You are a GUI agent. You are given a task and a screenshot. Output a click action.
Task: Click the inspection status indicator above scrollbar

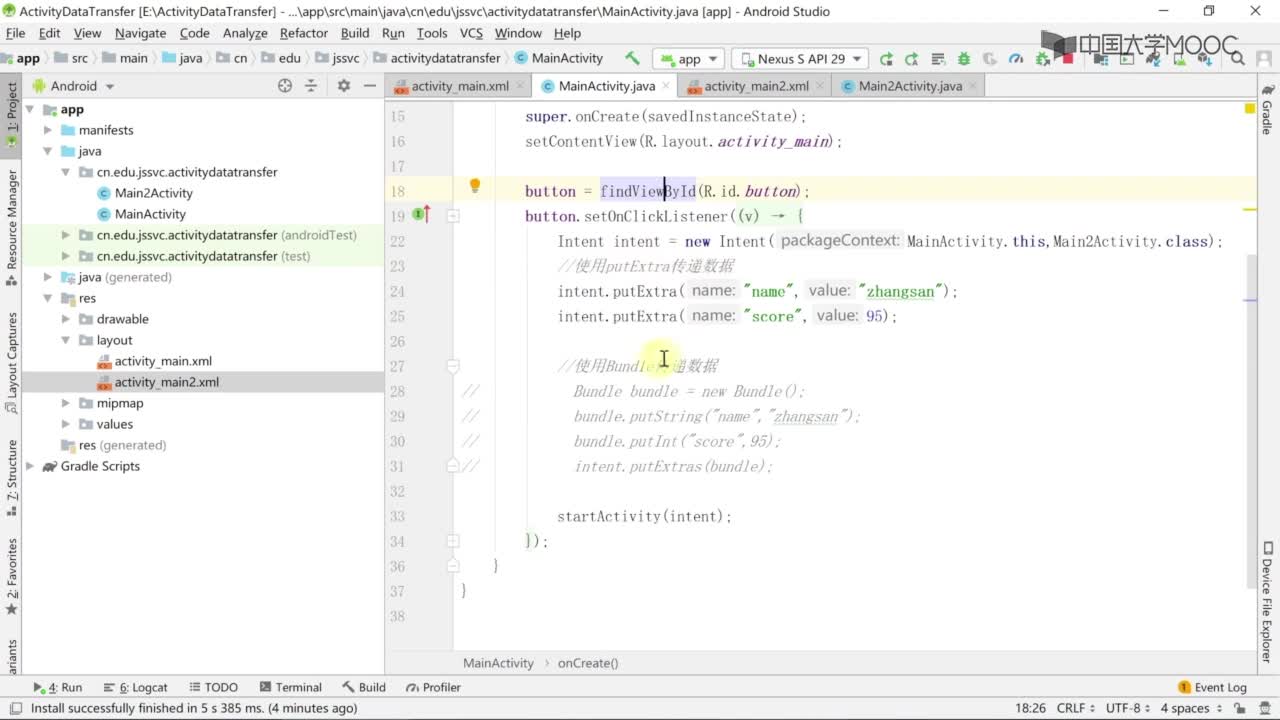click(1250, 108)
